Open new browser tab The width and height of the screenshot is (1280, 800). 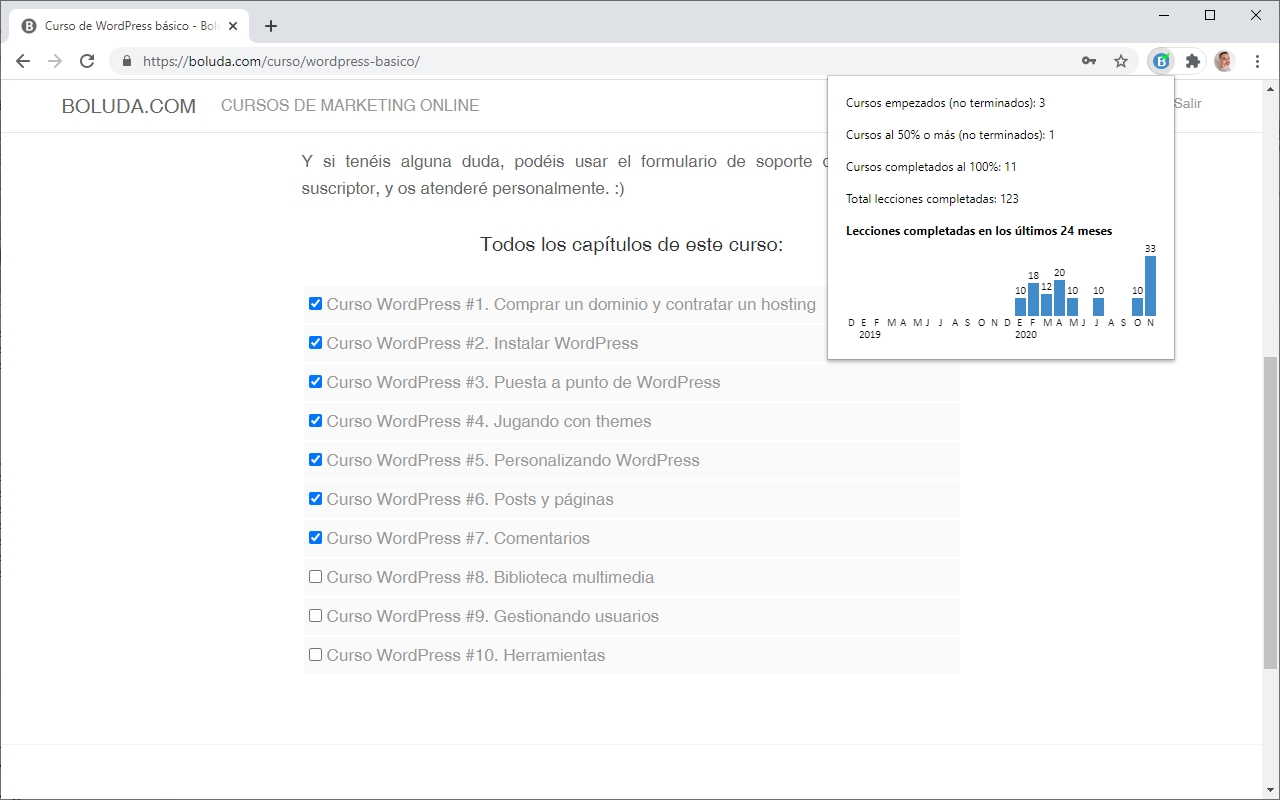(271, 26)
